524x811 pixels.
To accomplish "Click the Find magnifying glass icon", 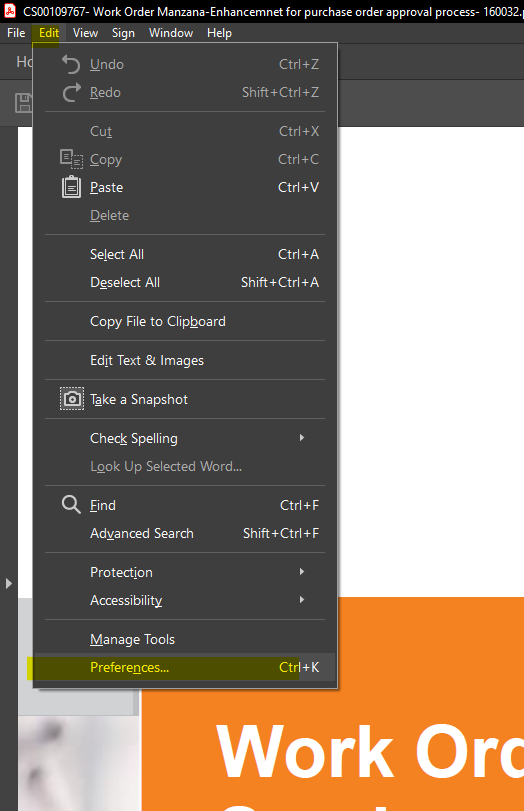I will 71,504.
